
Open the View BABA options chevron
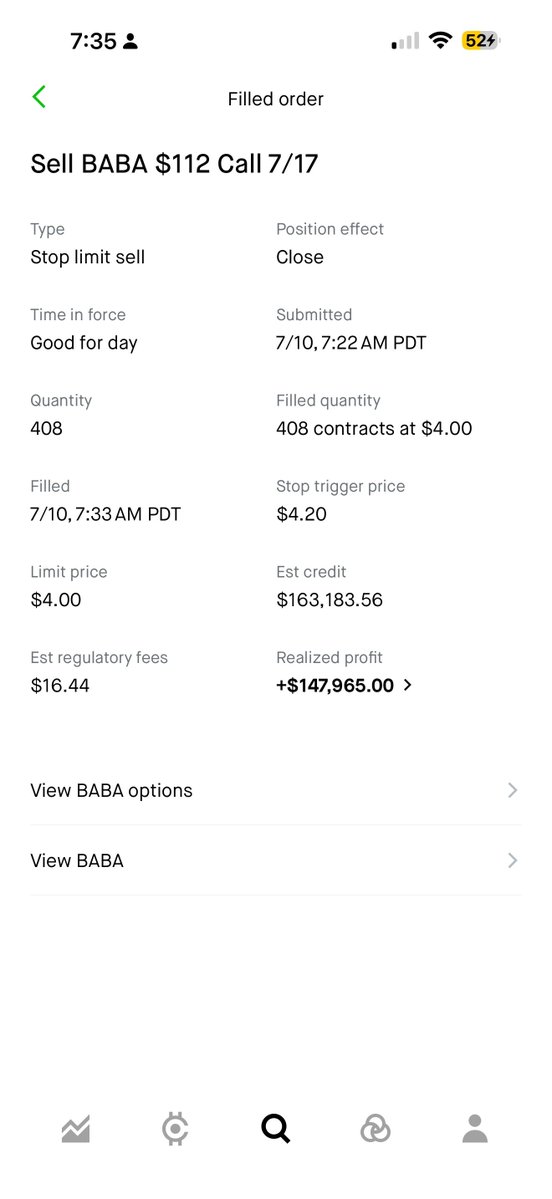[x=513, y=790]
